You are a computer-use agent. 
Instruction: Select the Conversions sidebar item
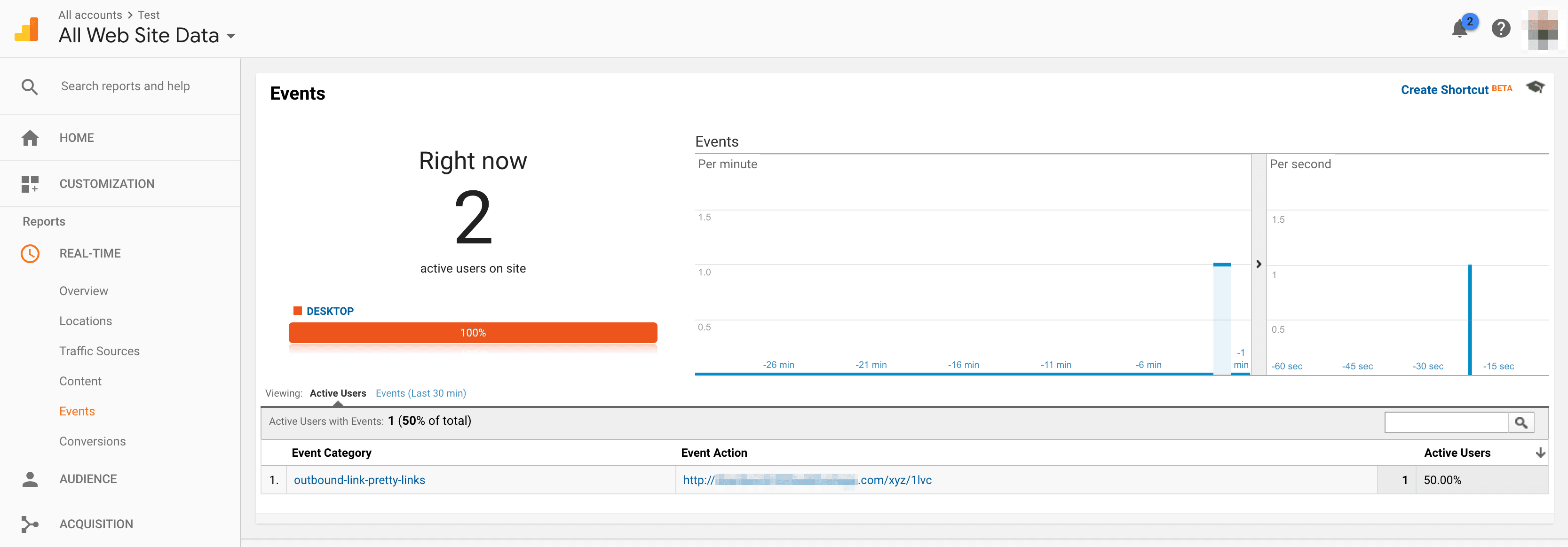click(93, 441)
